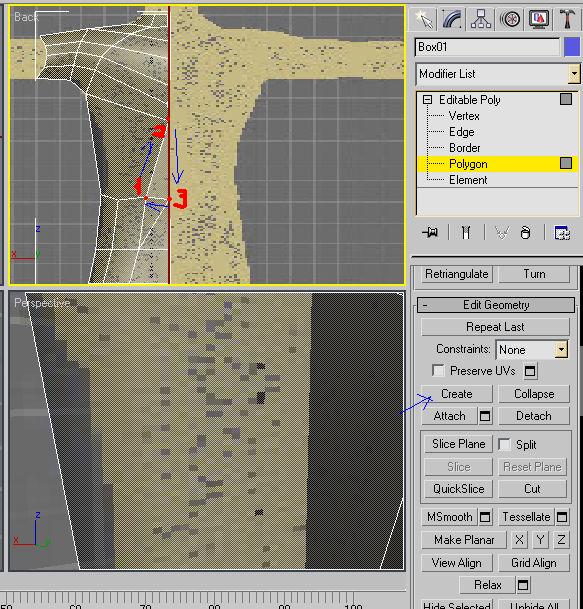The height and width of the screenshot is (609, 583).
Task: Click the Pin Stack icon
Action: click(x=430, y=233)
